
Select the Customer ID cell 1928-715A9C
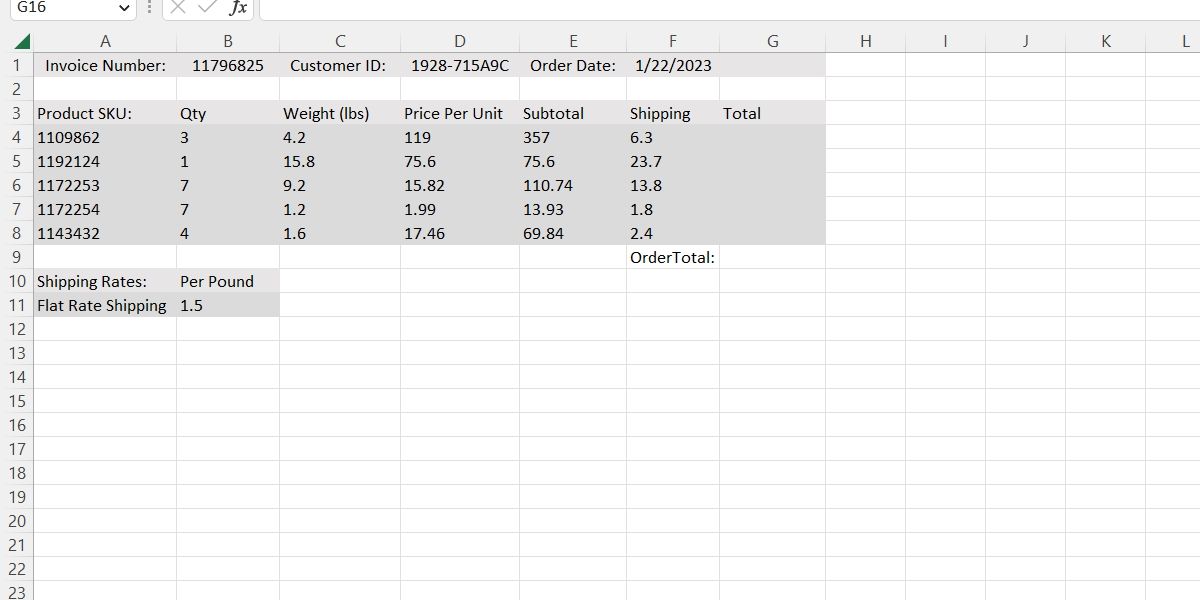[x=459, y=66]
